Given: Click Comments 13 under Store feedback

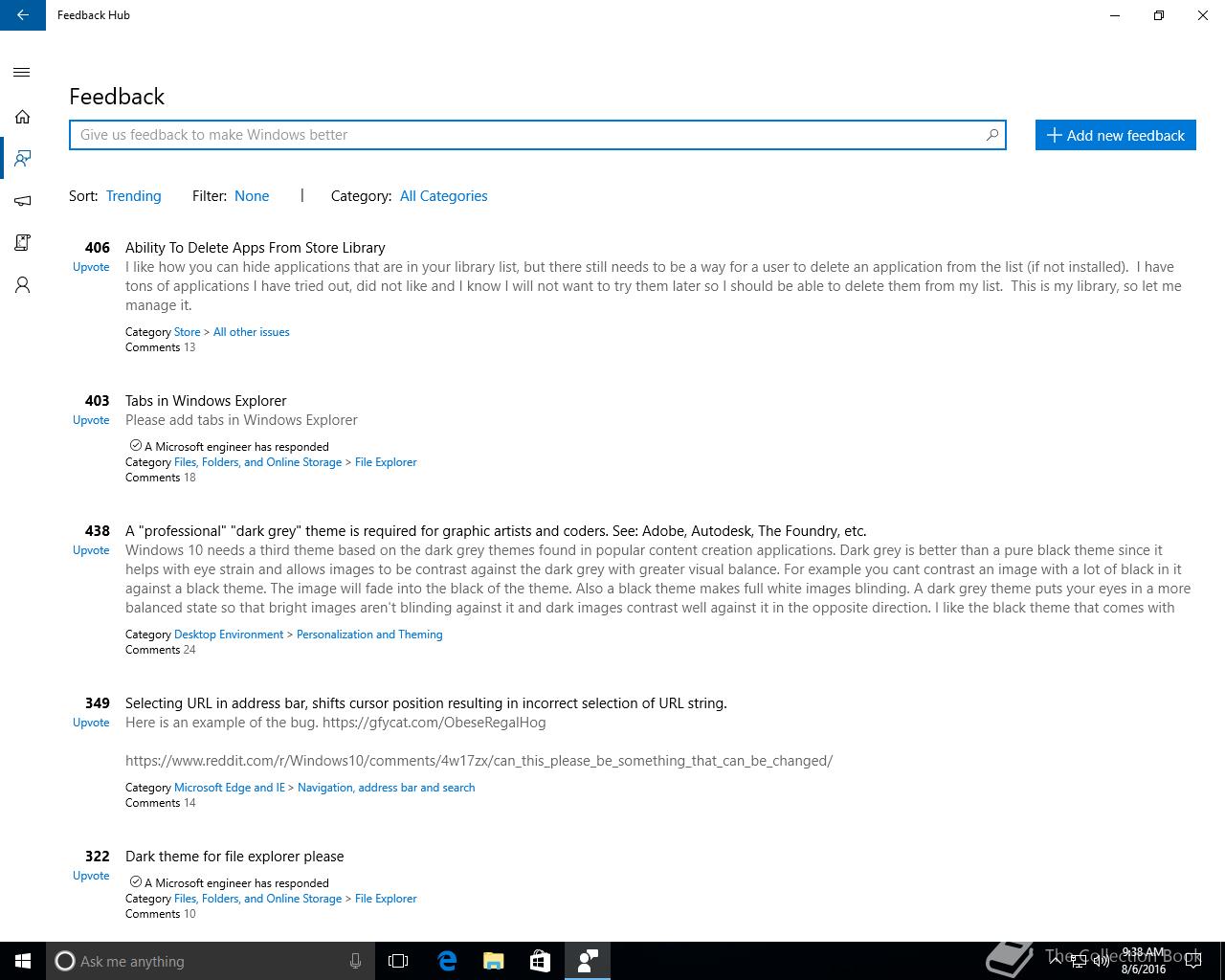Looking at the screenshot, I should pyautogui.click(x=160, y=347).
